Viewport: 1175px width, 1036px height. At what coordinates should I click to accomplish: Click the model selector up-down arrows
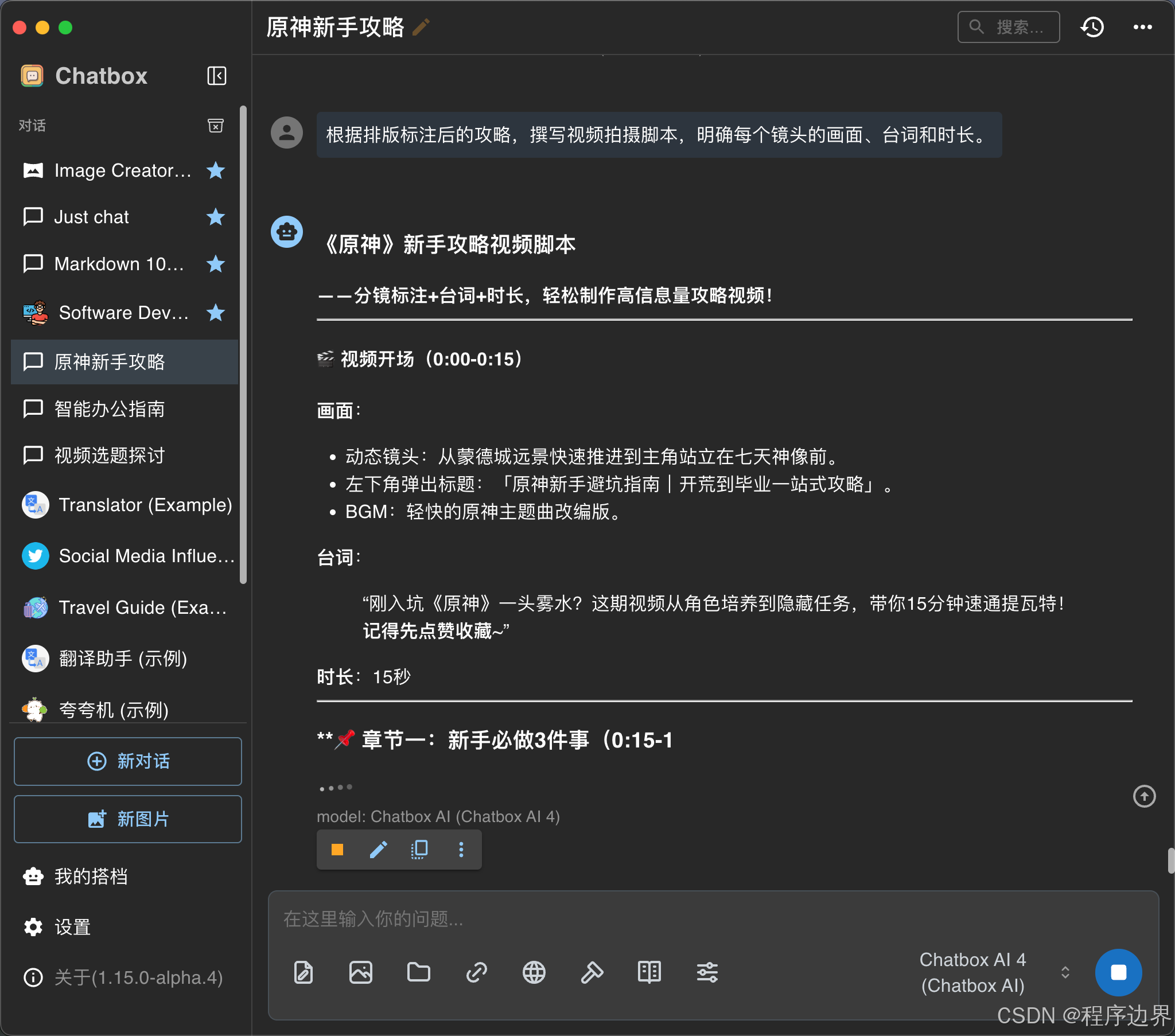(x=1065, y=973)
